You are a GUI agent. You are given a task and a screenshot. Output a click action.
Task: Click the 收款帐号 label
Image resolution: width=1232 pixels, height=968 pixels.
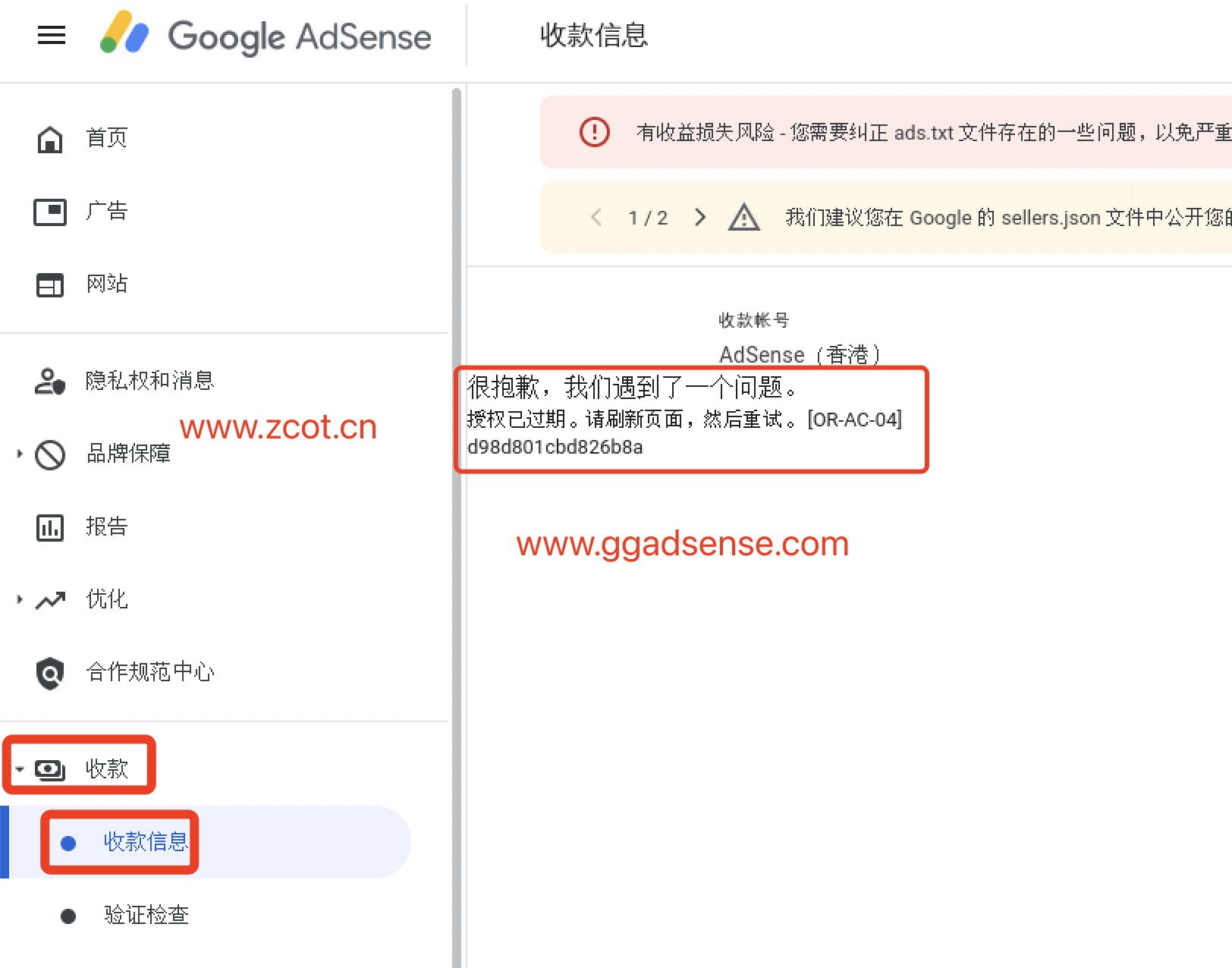pyautogui.click(x=754, y=320)
